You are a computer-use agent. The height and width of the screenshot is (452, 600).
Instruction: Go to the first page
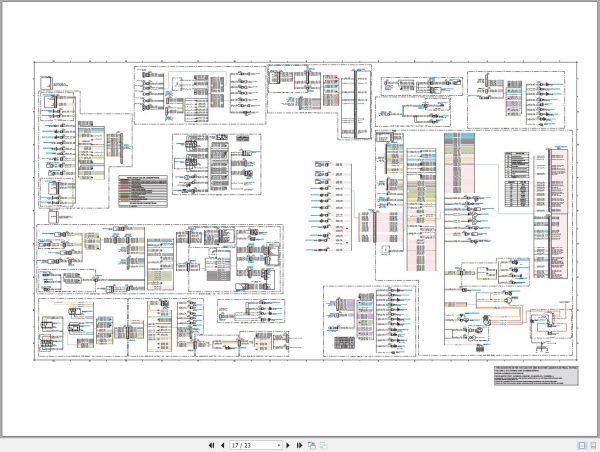[x=211, y=445]
